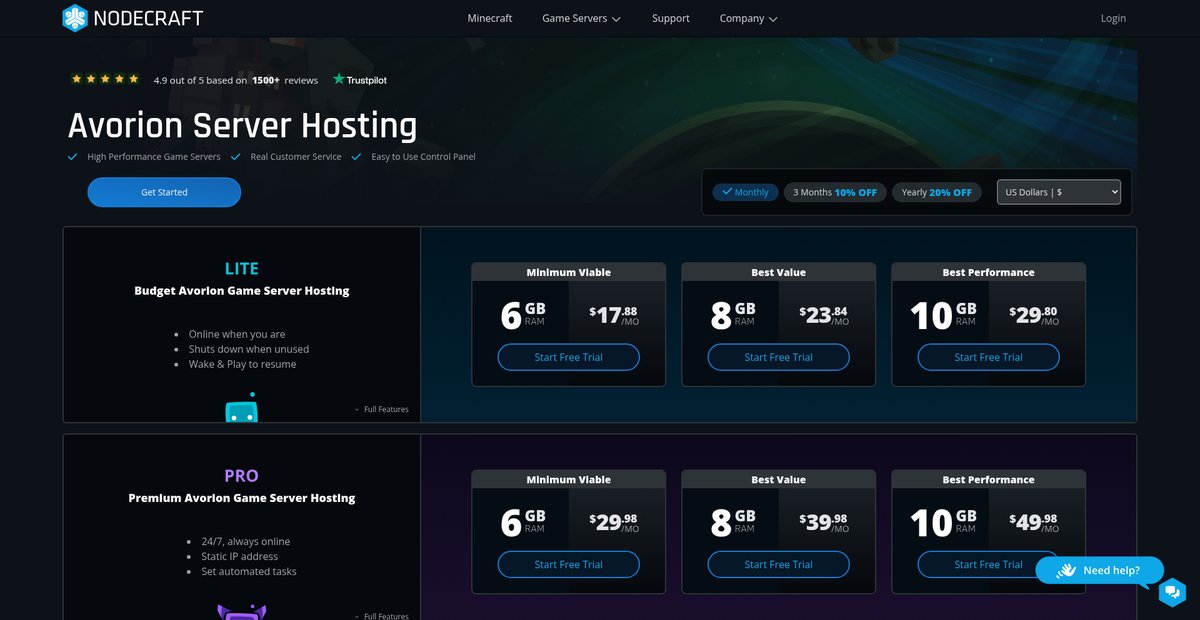Viewport: 1200px width, 620px height.
Task: Click the PRO plan title
Action: coord(242,476)
